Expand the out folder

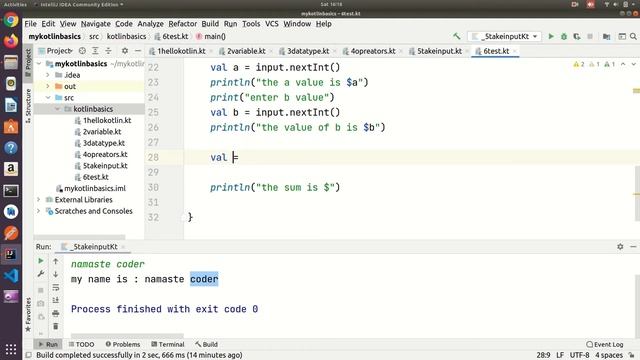click(x=48, y=87)
